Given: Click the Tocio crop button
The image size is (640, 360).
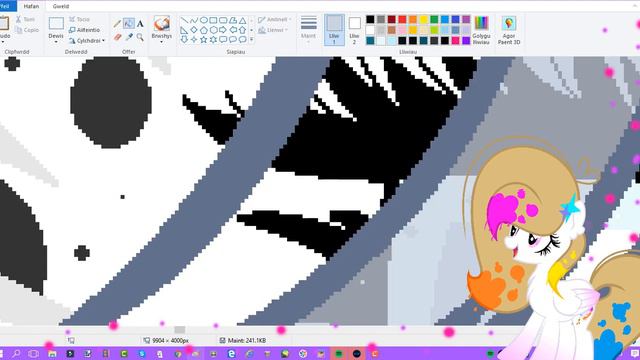Looking at the screenshot, I should tap(80, 19).
